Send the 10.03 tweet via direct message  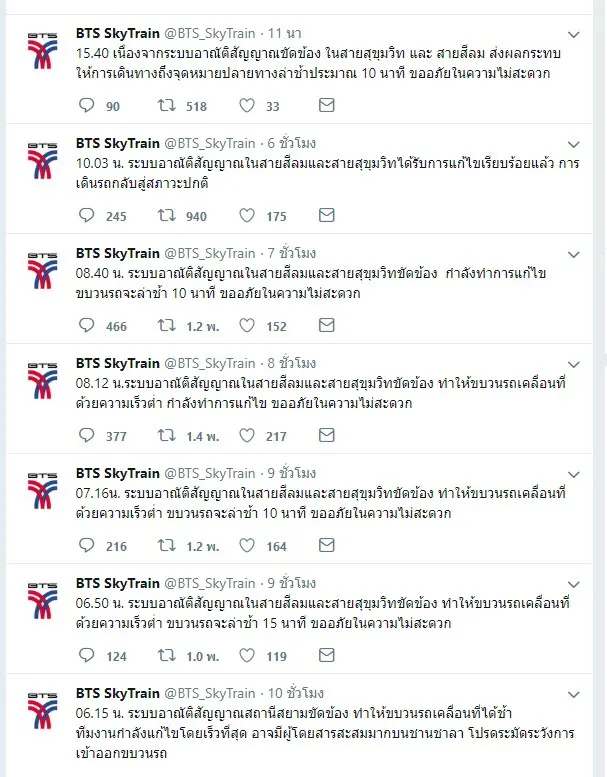(326, 216)
